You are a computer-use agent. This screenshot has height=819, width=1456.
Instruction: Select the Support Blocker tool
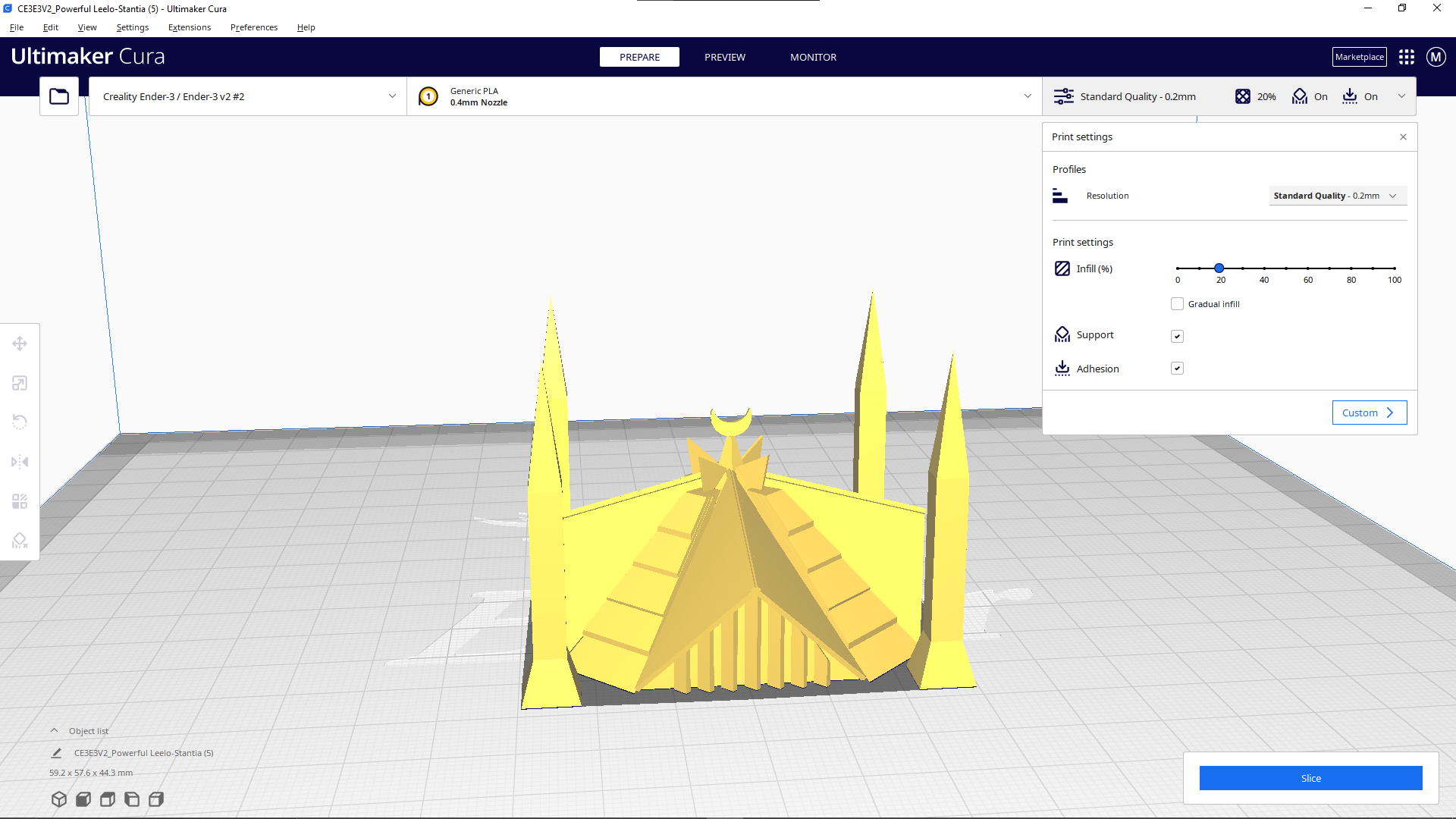point(20,540)
